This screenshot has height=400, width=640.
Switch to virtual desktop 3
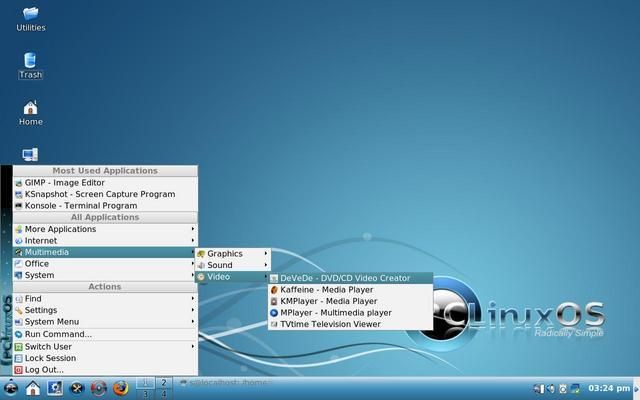(145, 394)
